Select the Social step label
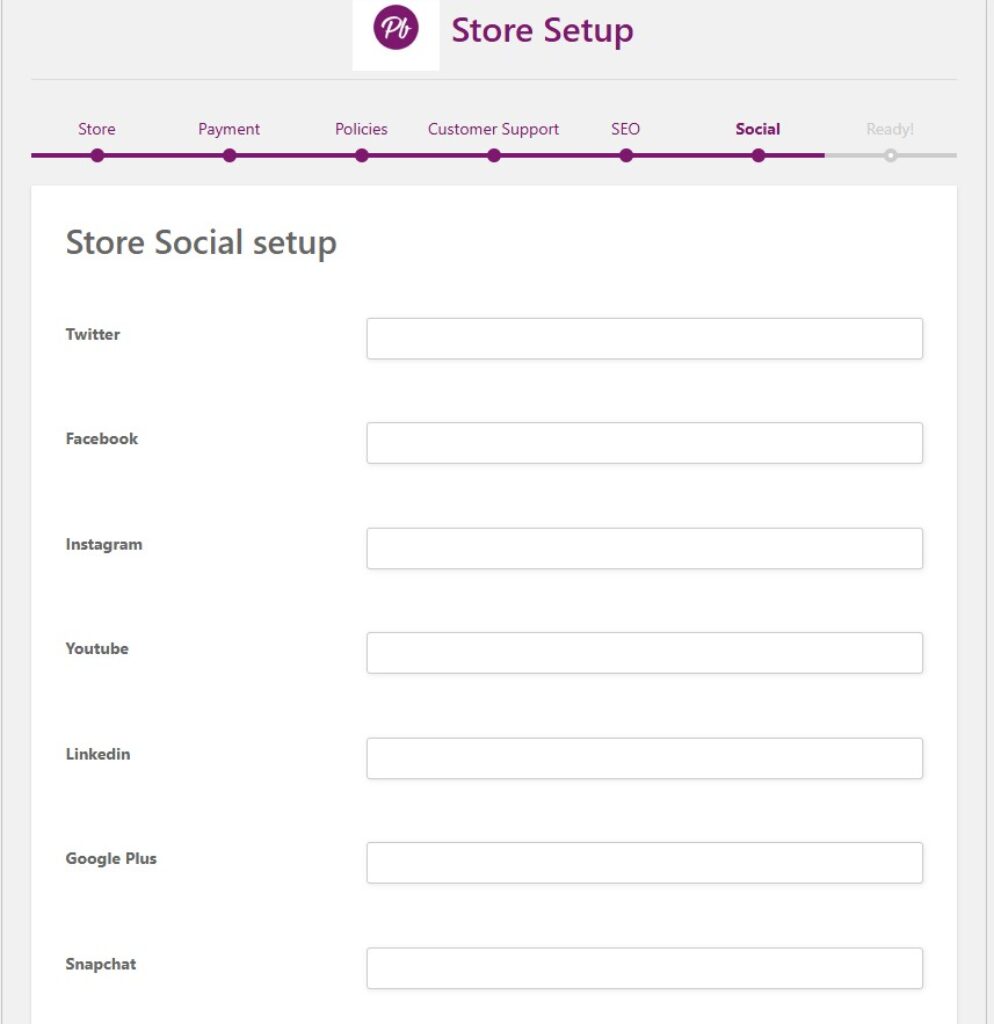 (757, 129)
